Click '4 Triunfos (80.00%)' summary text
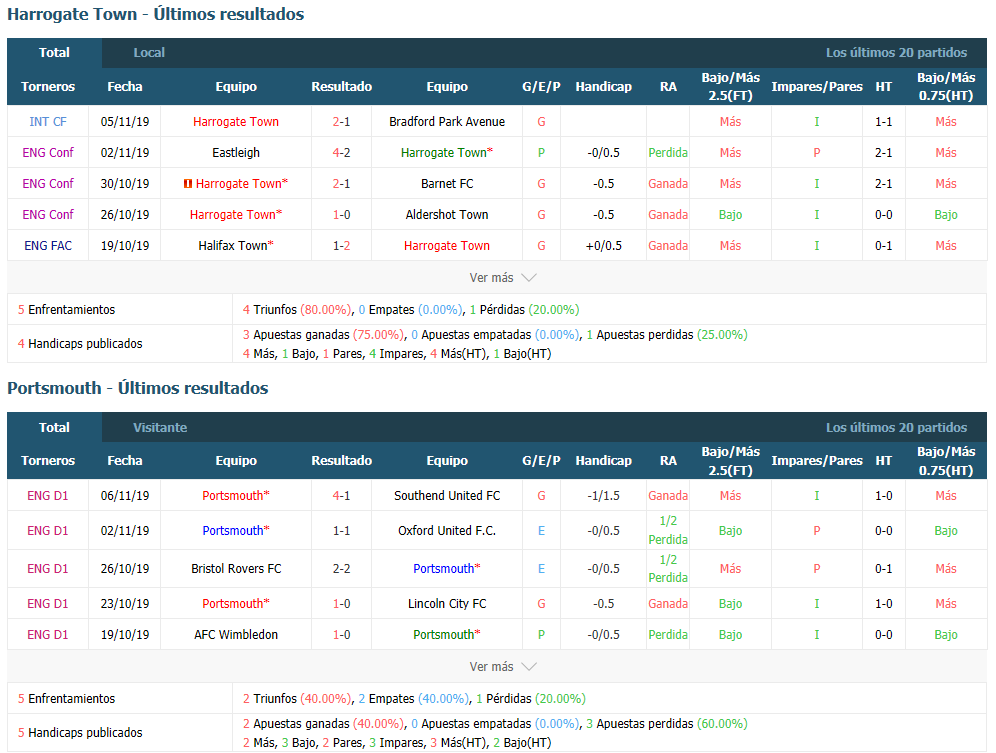 (297, 309)
